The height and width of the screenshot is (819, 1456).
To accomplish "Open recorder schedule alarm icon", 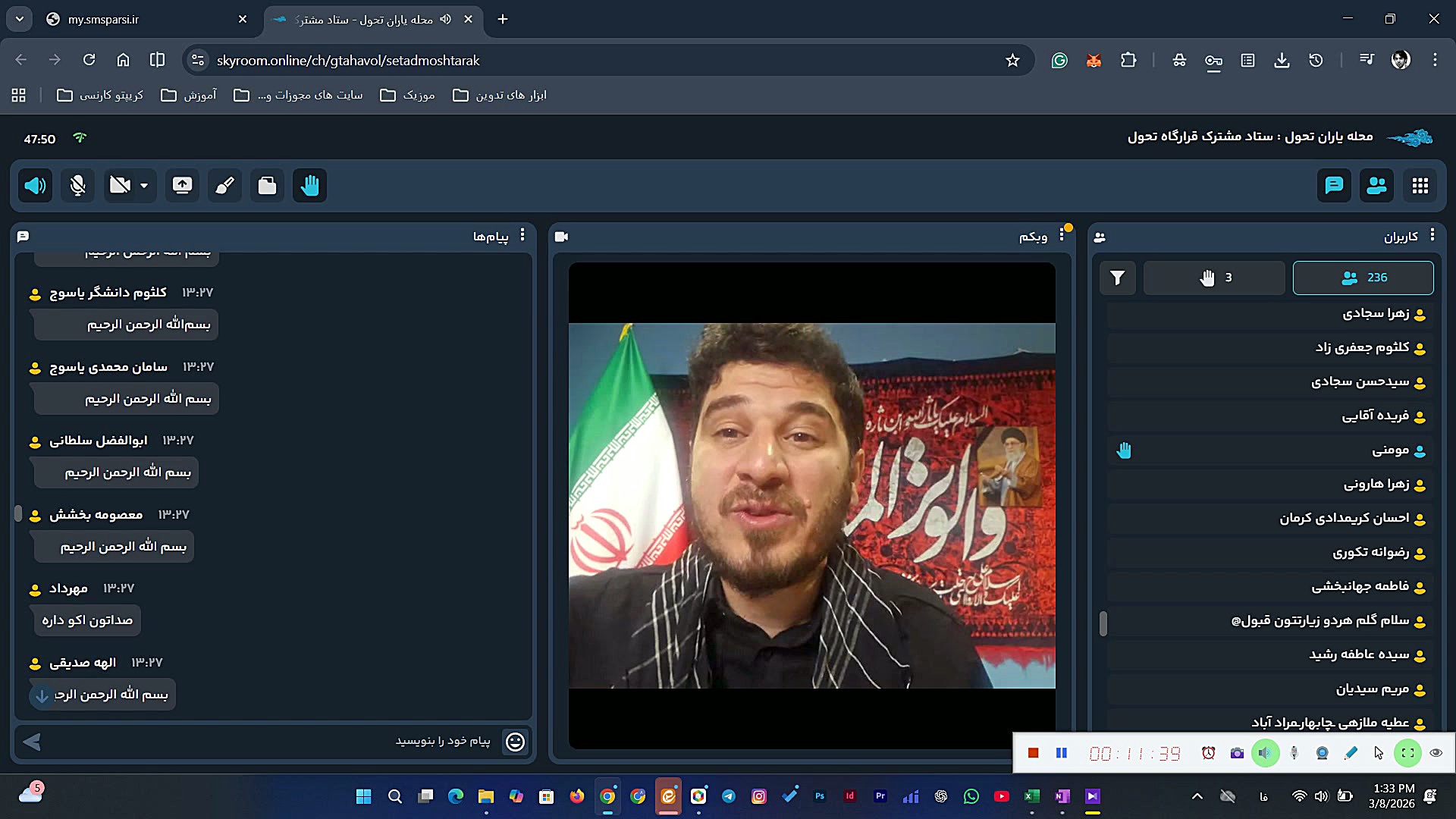I will (x=1209, y=753).
